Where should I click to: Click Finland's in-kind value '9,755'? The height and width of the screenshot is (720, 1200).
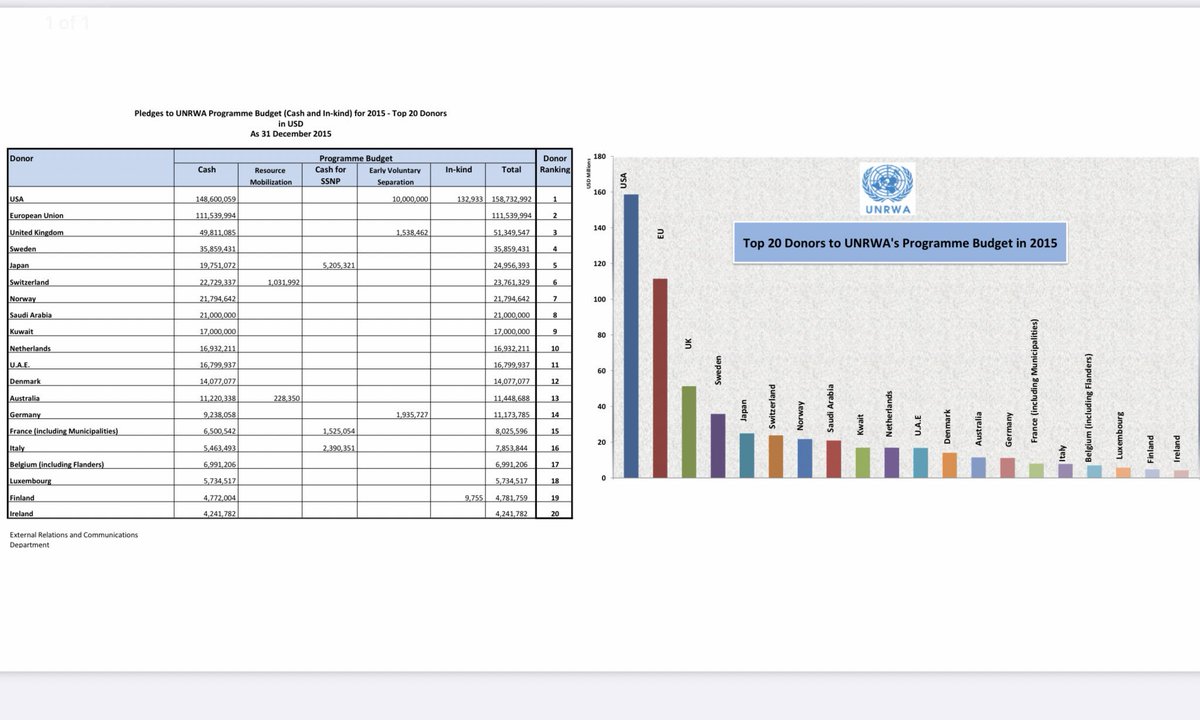[x=474, y=498]
